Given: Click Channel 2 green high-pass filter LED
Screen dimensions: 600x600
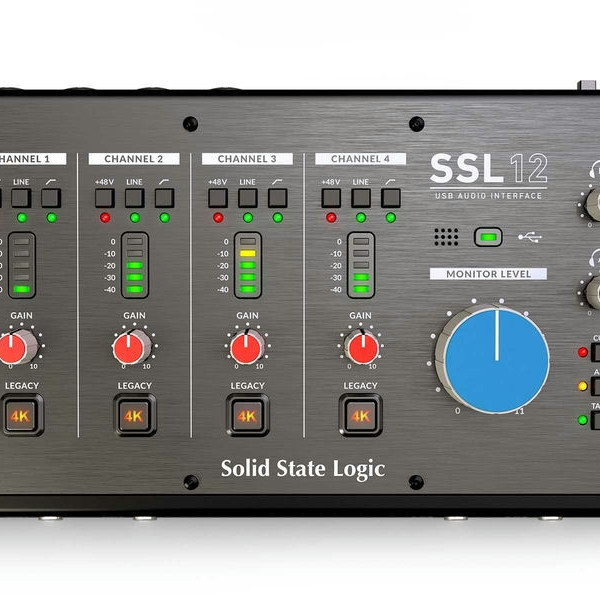Looking at the screenshot, I should click(165, 218).
